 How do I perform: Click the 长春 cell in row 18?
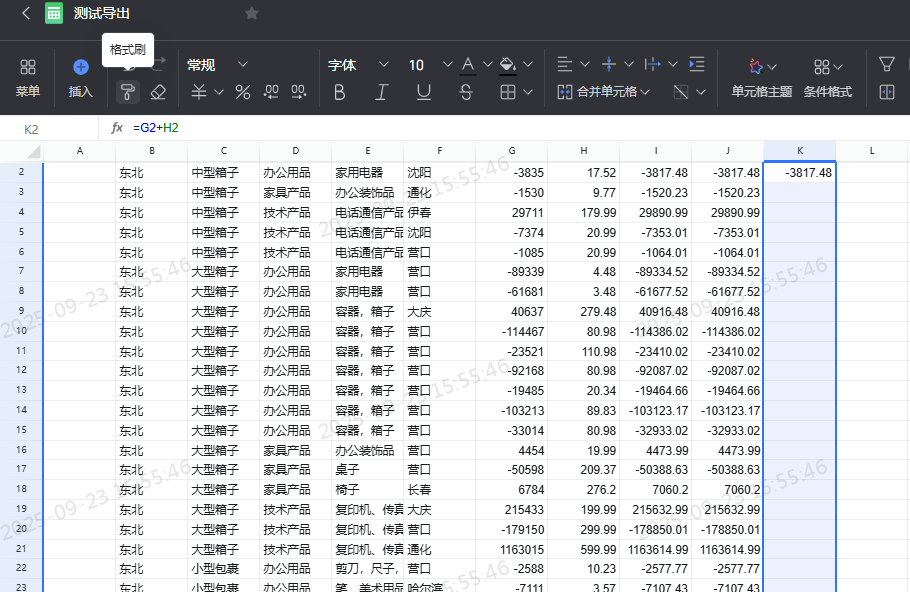[439, 489]
